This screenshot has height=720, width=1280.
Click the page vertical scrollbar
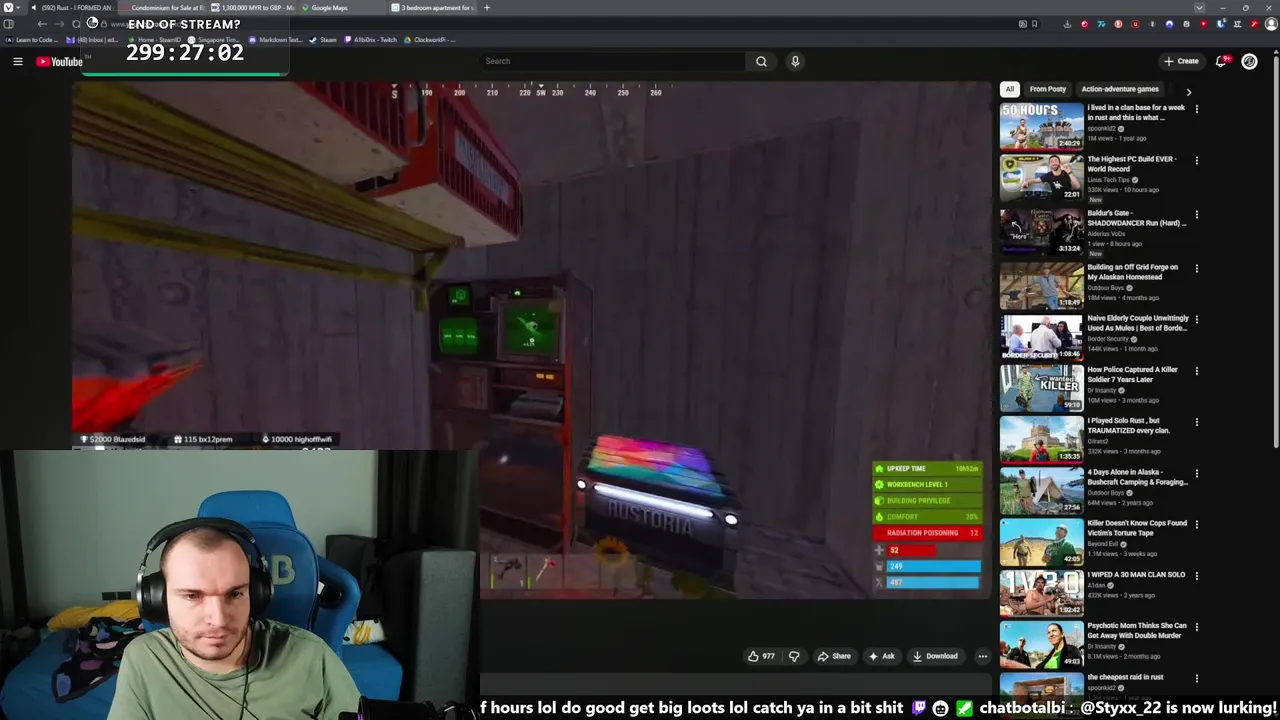1275,250
